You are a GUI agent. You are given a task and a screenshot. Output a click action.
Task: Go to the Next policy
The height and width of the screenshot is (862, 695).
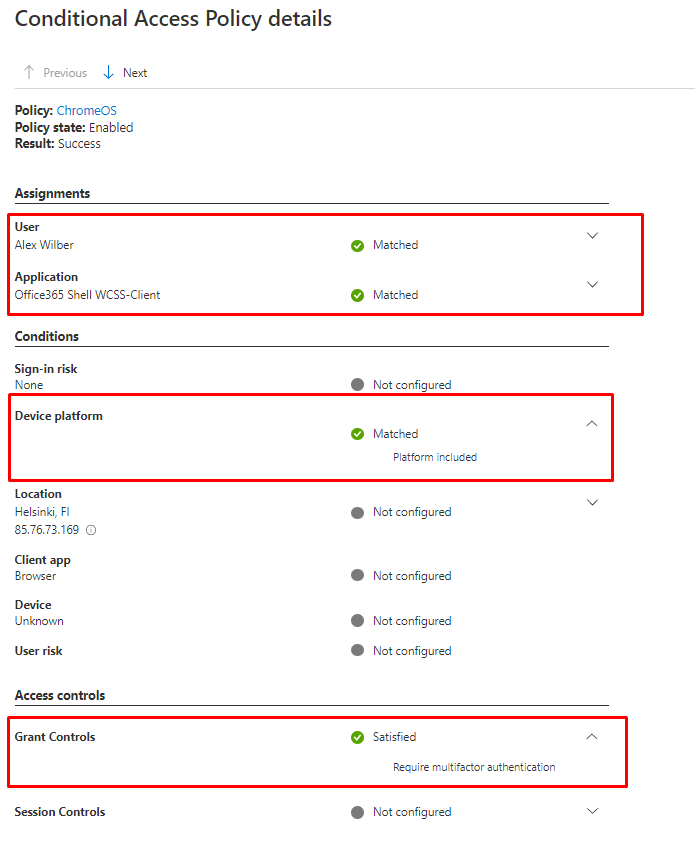point(125,73)
